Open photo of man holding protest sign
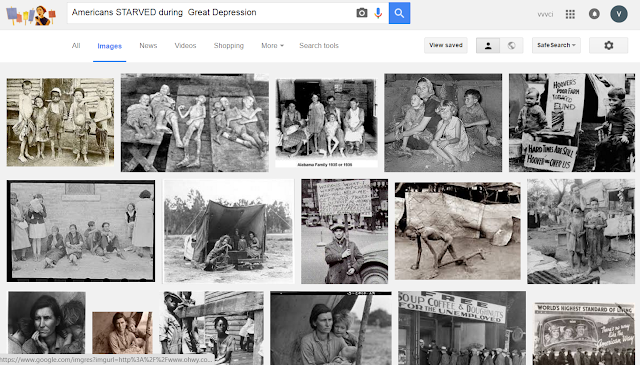 click(x=344, y=231)
